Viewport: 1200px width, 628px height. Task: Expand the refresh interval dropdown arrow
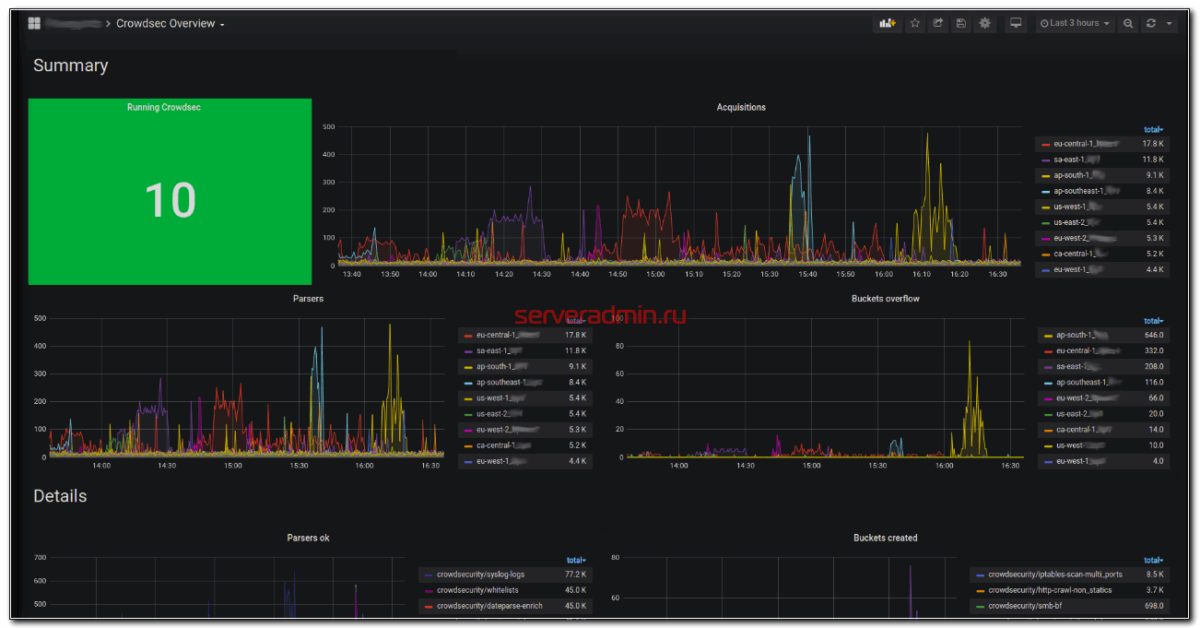(1169, 23)
